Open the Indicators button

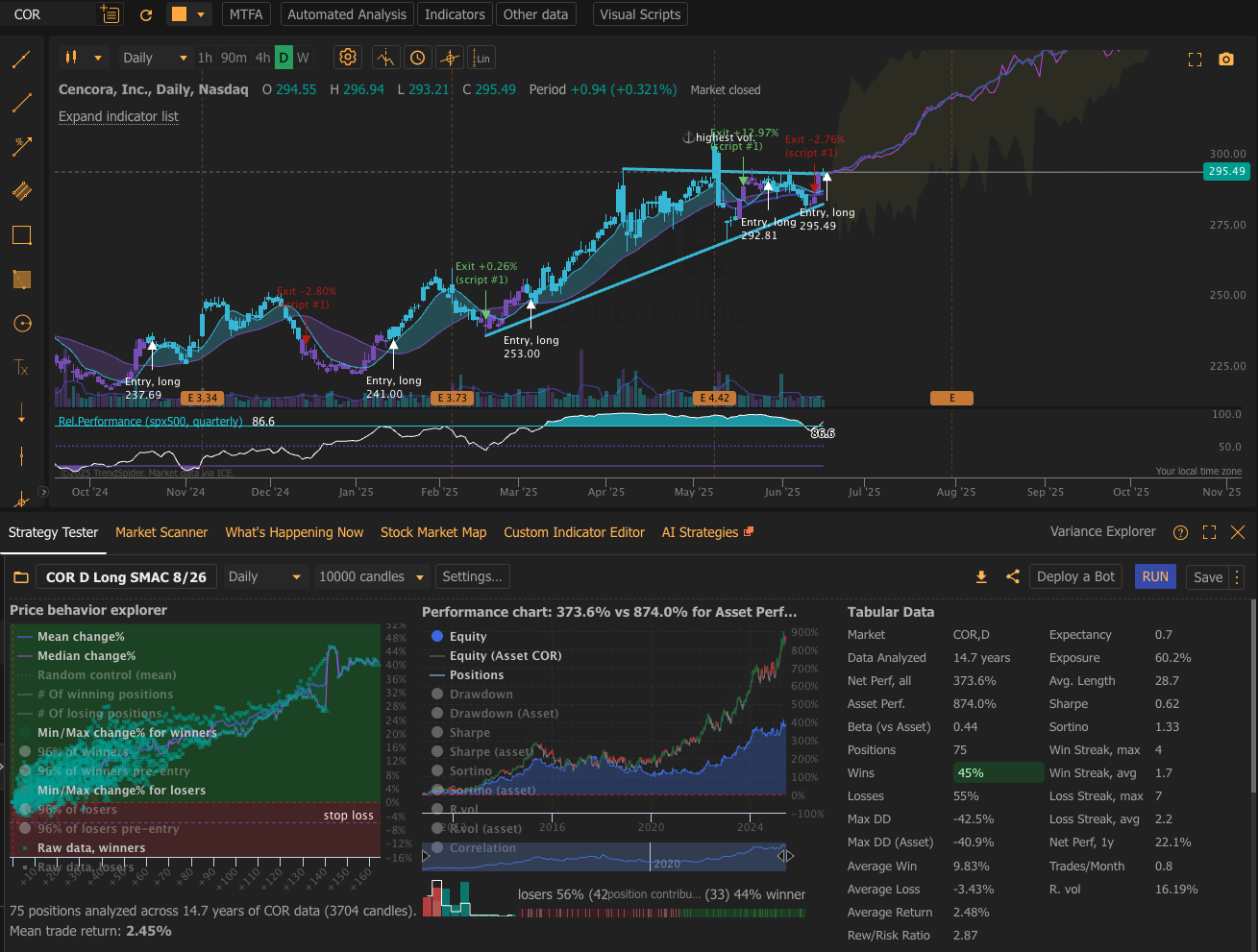pyautogui.click(x=455, y=14)
